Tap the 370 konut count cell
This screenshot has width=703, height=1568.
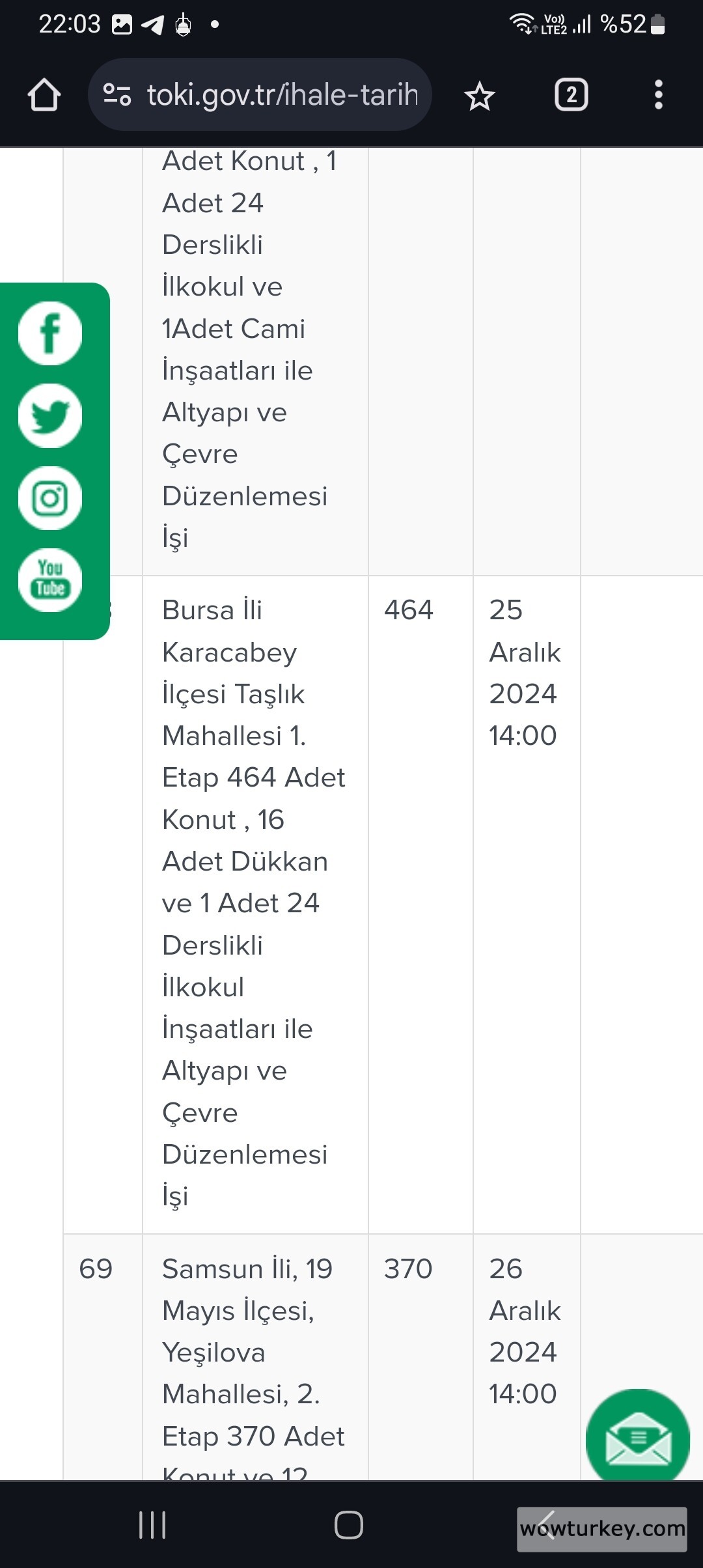click(x=408, y=1268)
